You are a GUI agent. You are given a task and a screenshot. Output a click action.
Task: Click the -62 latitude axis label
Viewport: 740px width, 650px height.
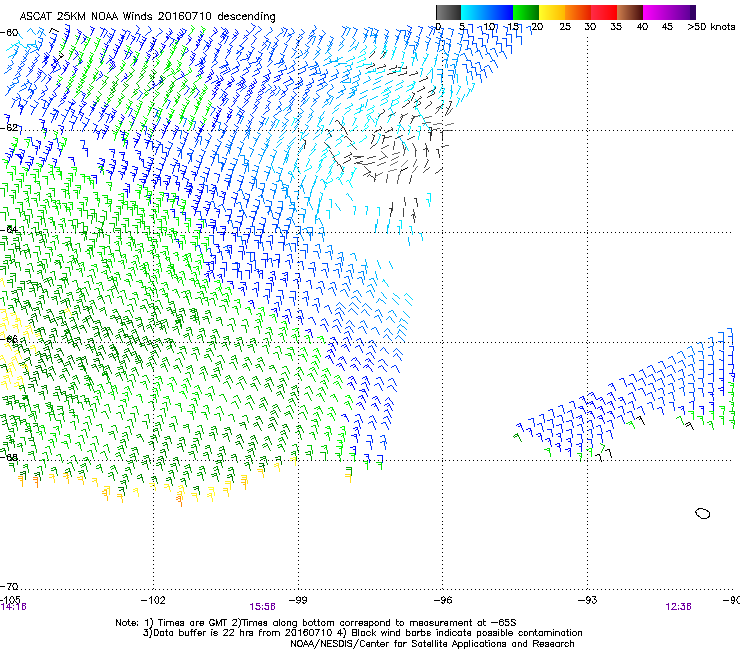[9, 127]
